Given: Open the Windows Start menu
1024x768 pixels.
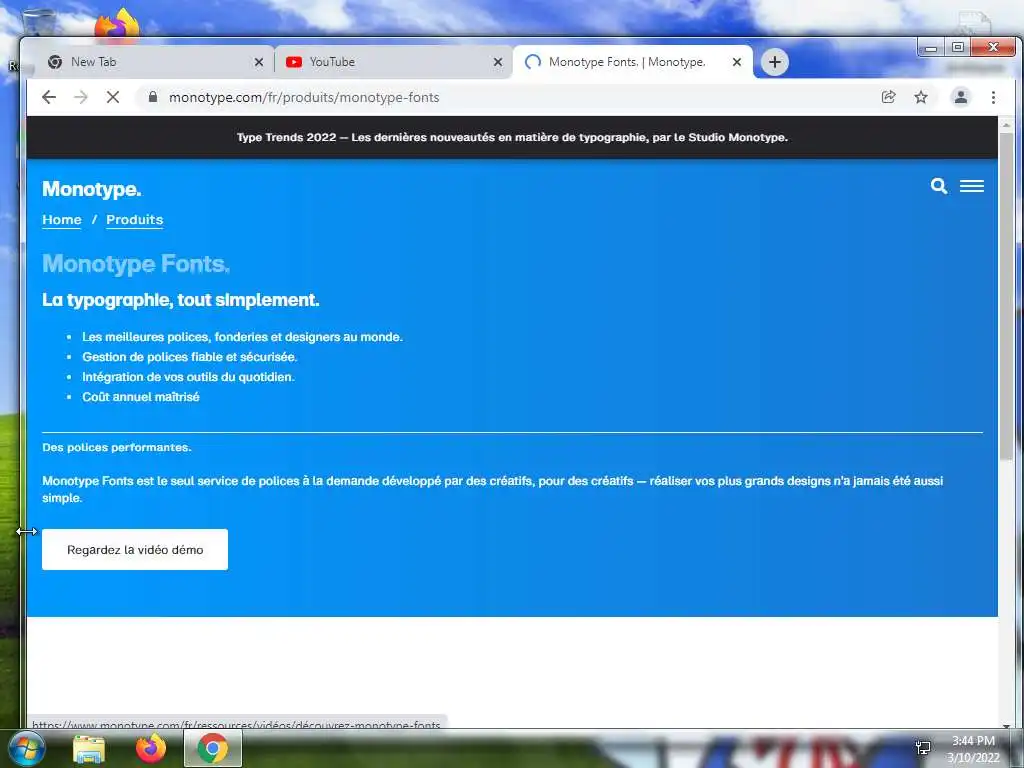Looking at the screenshot, I should (x=25, y=749).
